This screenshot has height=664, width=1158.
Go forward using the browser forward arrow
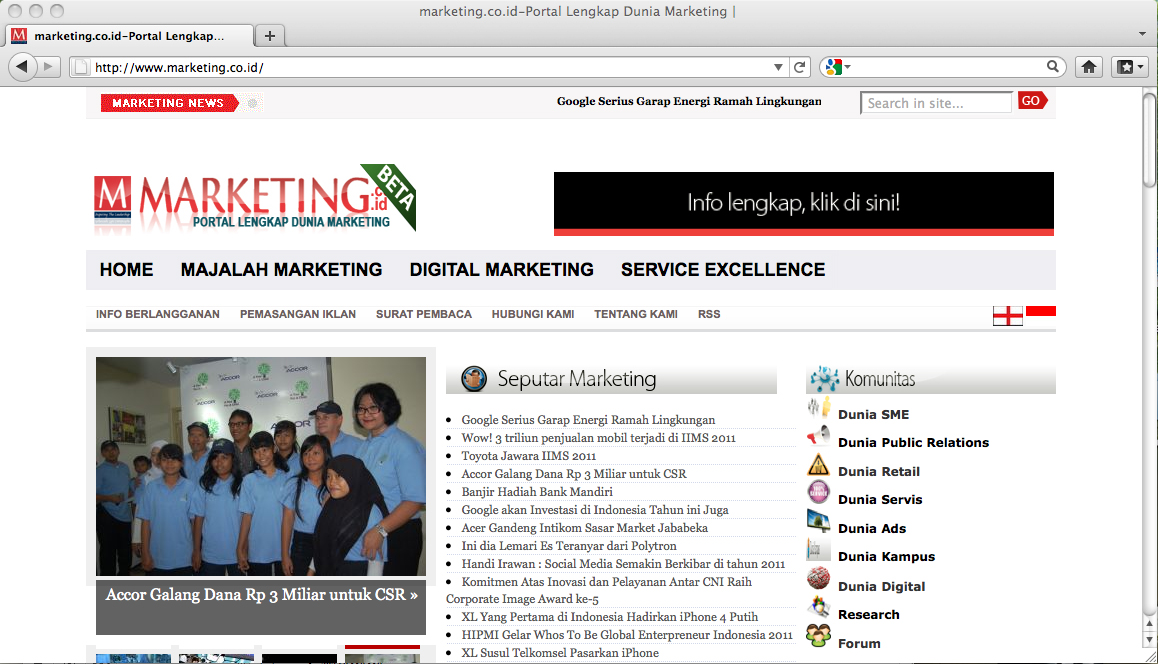pos(49,66)
